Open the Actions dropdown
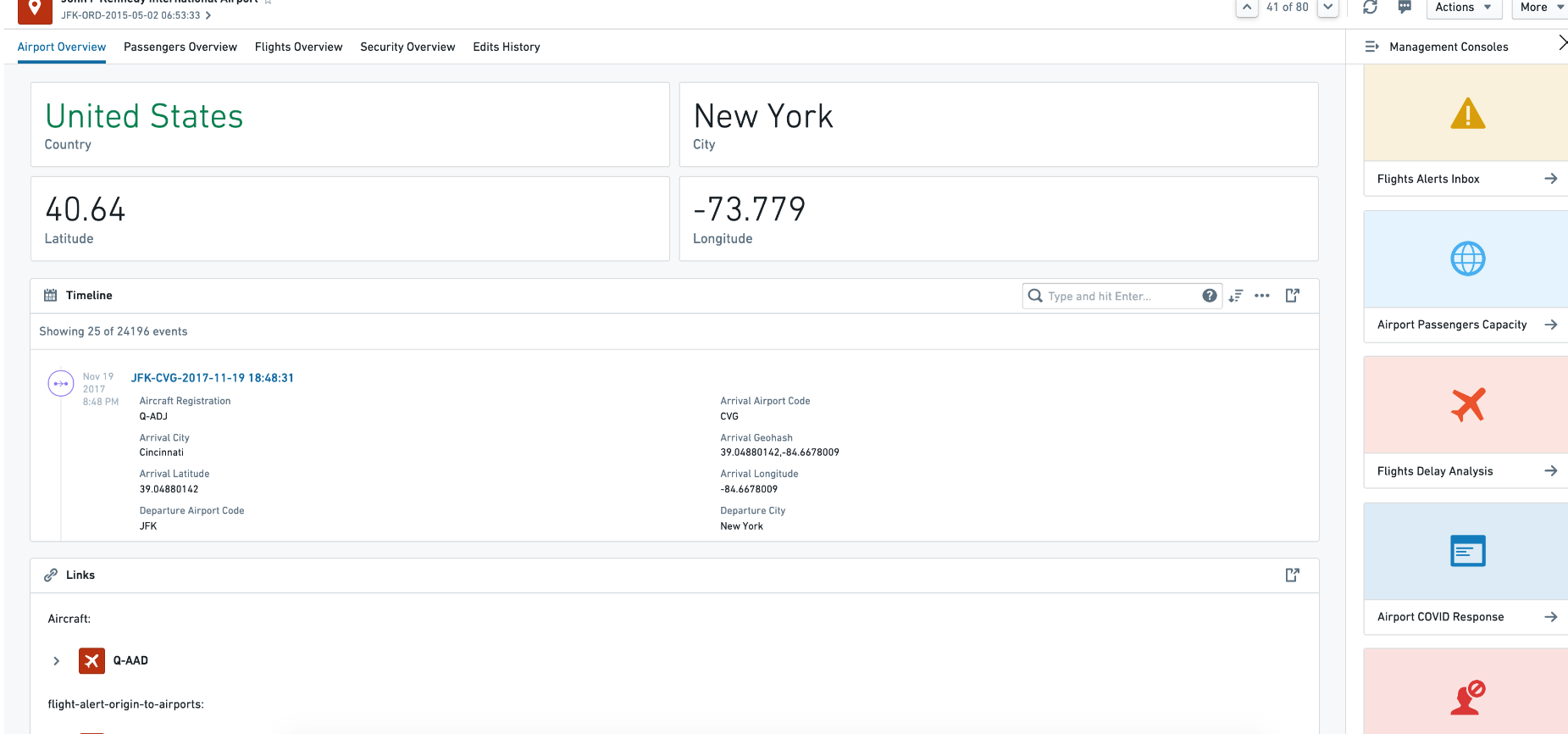 point(1464,8)
